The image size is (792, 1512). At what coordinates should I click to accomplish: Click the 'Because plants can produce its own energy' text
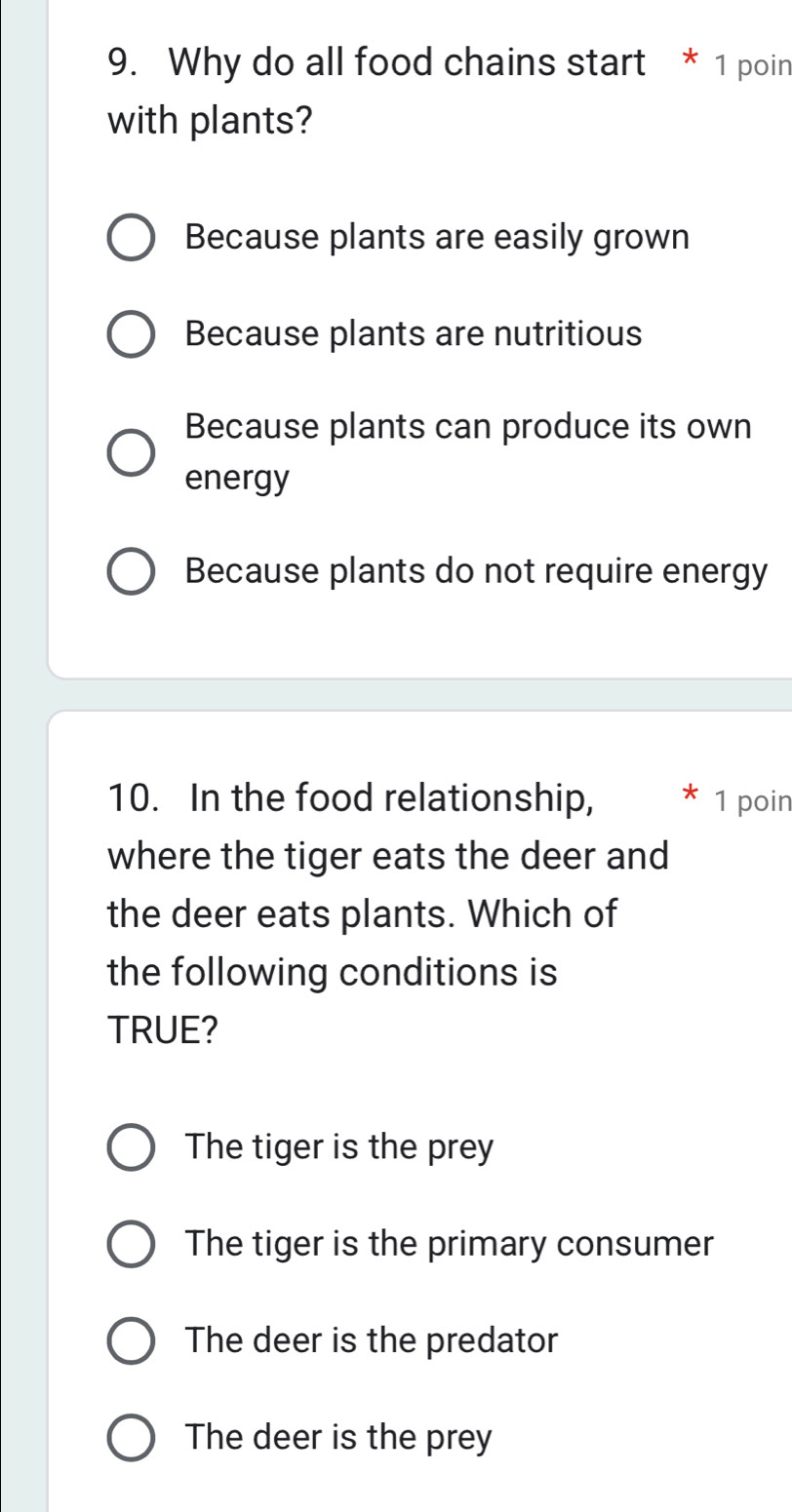[x=468, y=452]
